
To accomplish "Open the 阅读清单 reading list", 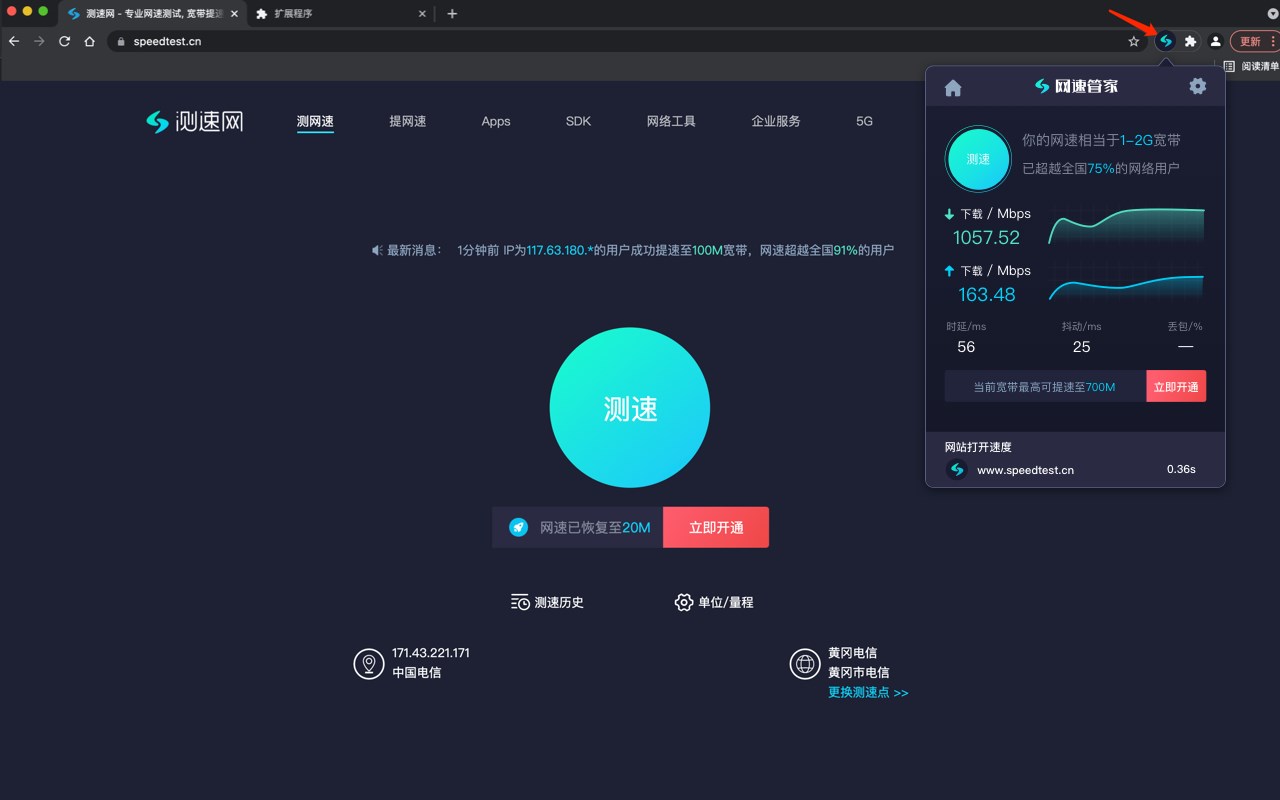I will point(1251,66).
